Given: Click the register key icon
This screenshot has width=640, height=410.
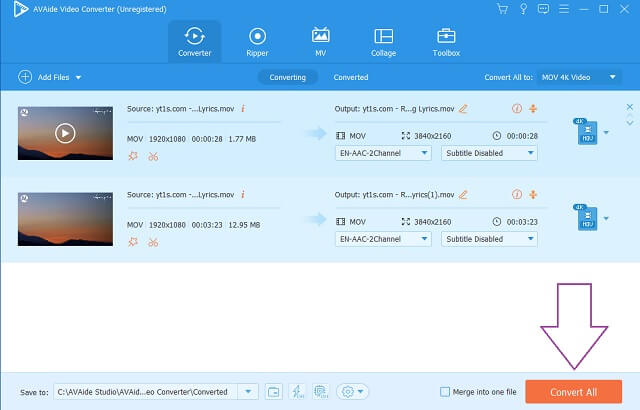Looking at the screenshot, I should 523,9.
